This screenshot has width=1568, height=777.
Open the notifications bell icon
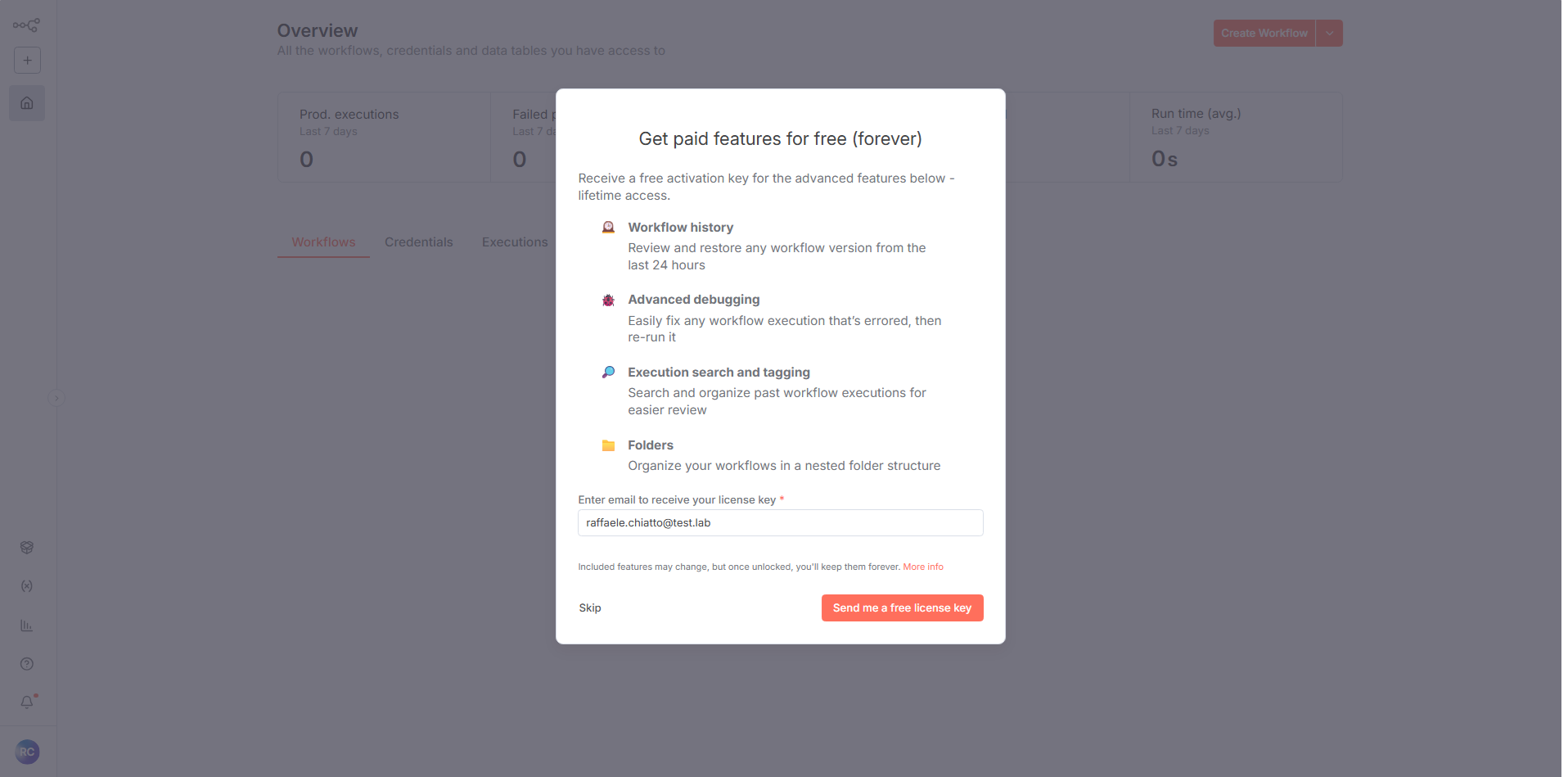(x=27, y=702)
